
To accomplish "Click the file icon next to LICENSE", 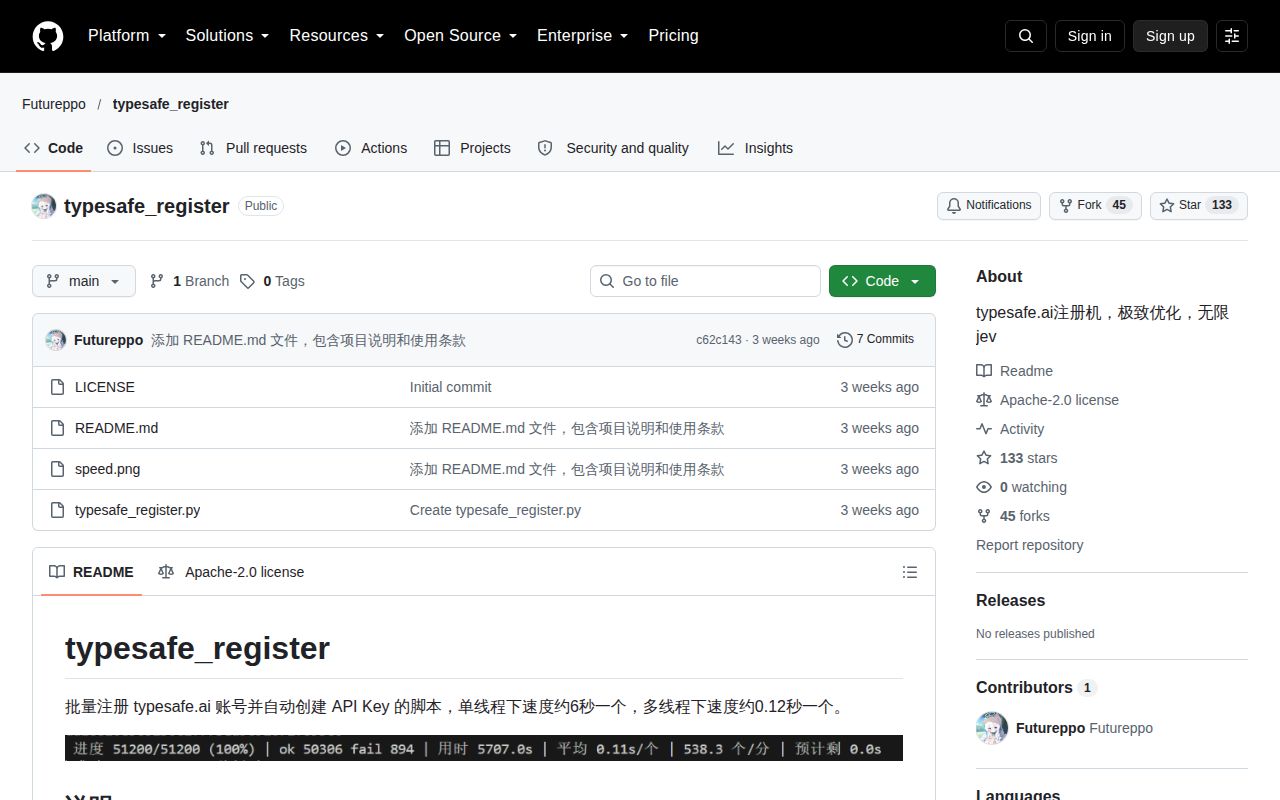I will point(57,387).
